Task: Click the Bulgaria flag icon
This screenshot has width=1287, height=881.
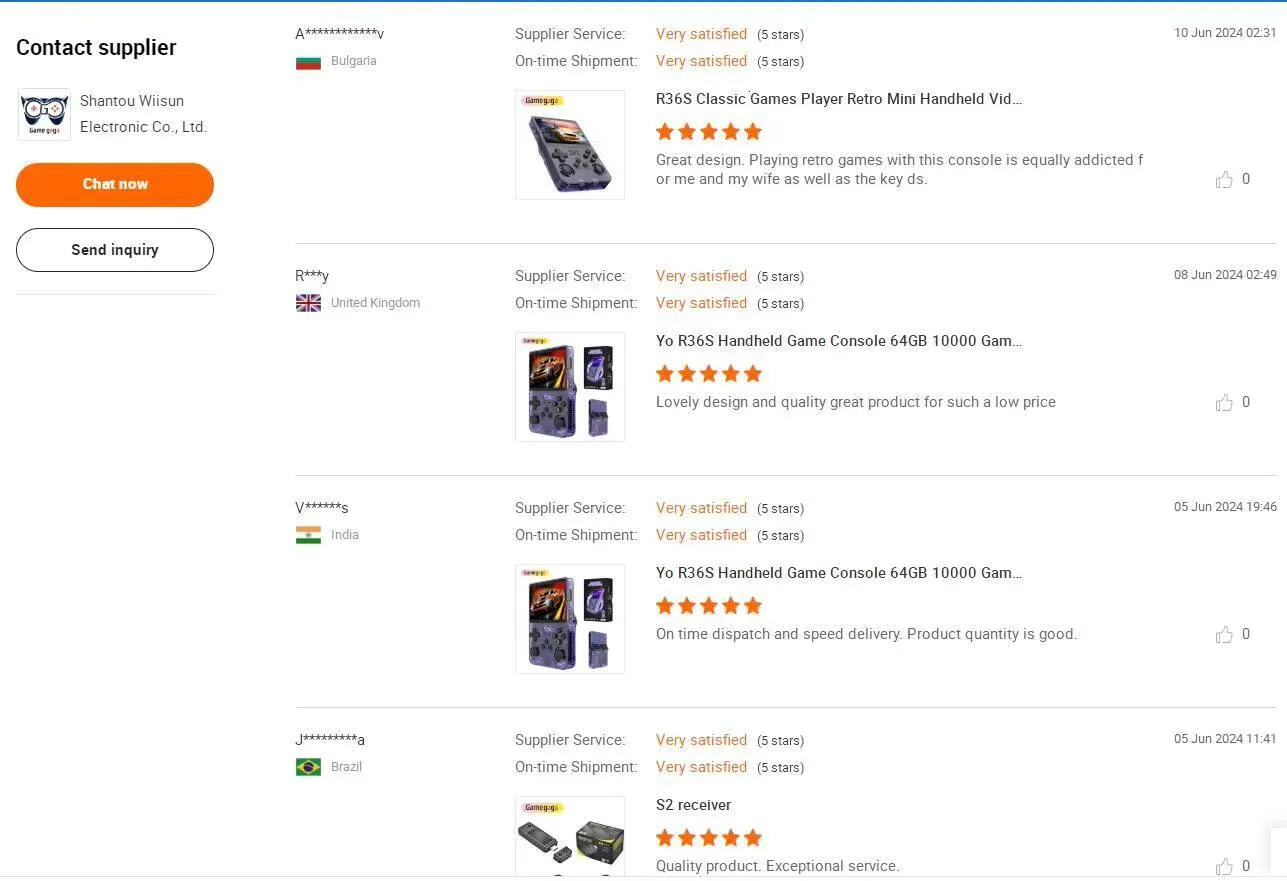Action: (x=308, y=62)
